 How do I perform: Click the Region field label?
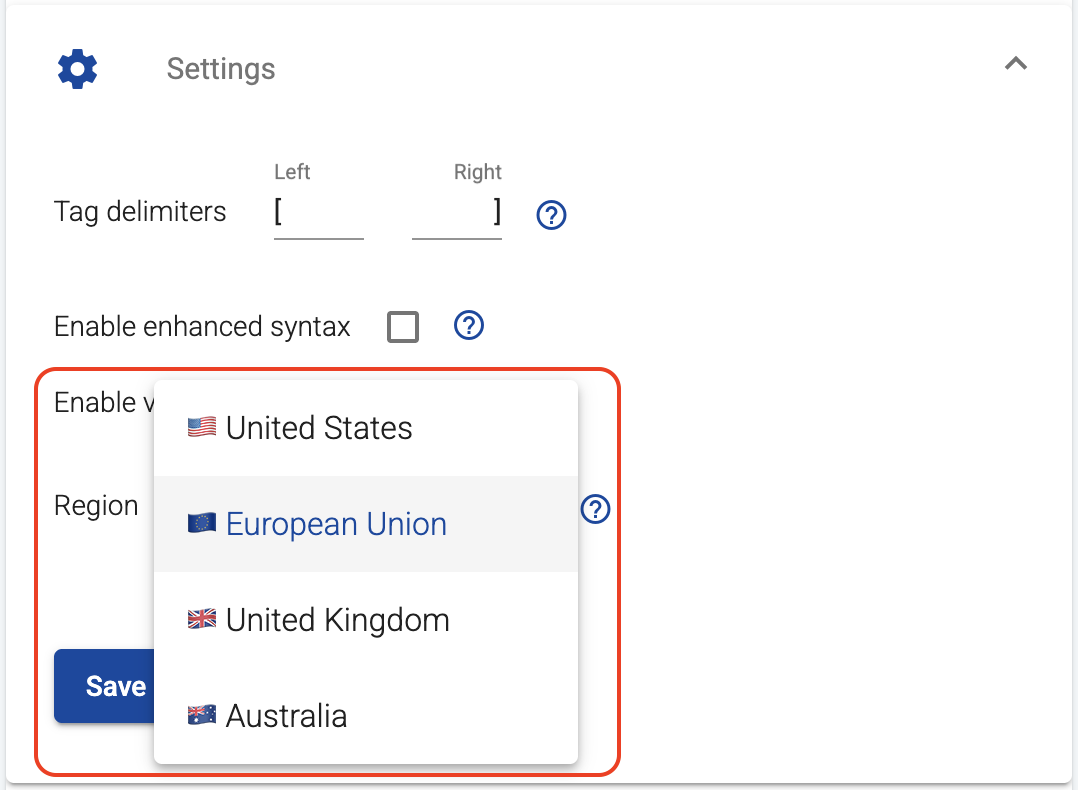pos(96,506)
